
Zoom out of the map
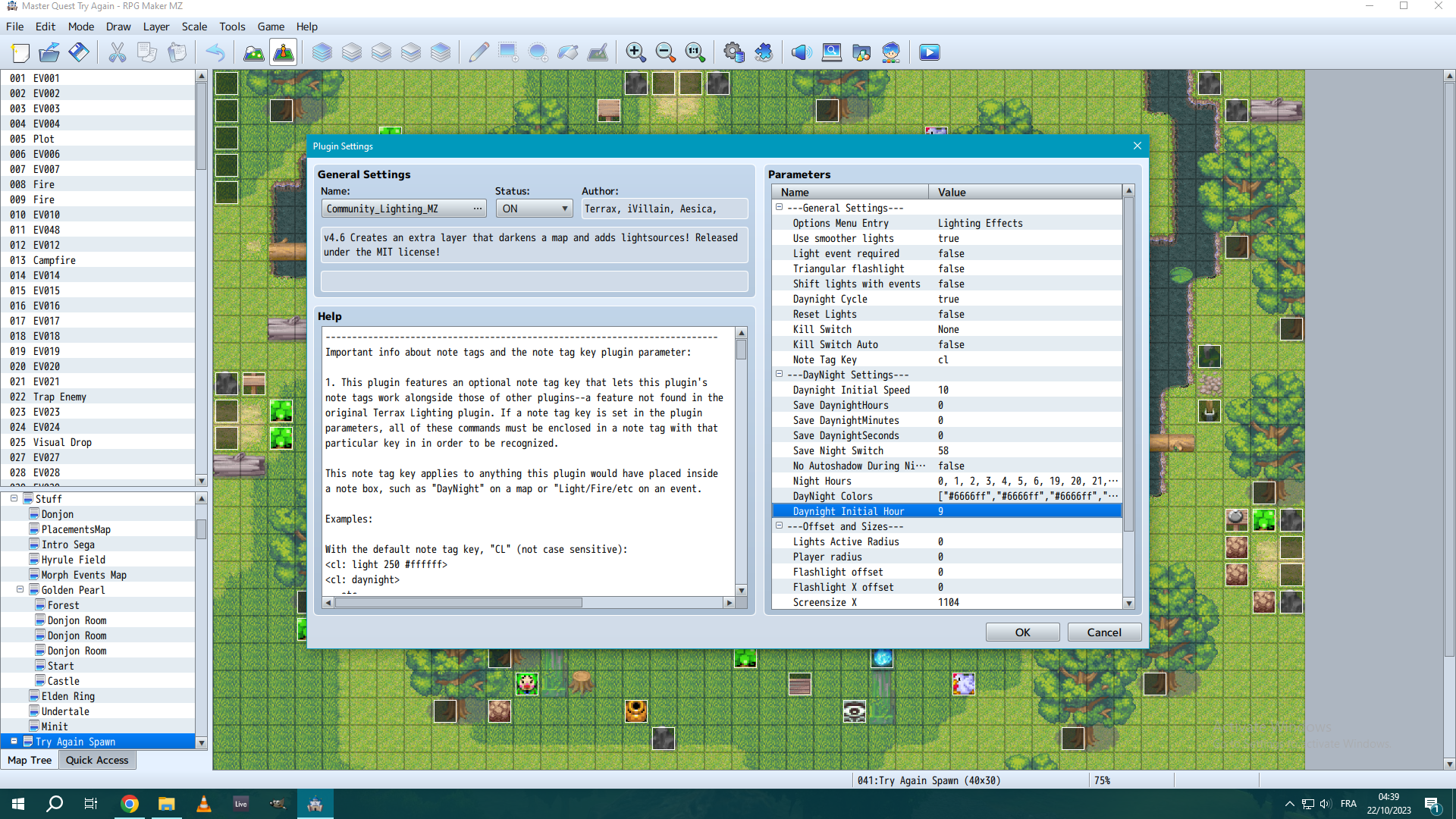(x=665, y=52)
